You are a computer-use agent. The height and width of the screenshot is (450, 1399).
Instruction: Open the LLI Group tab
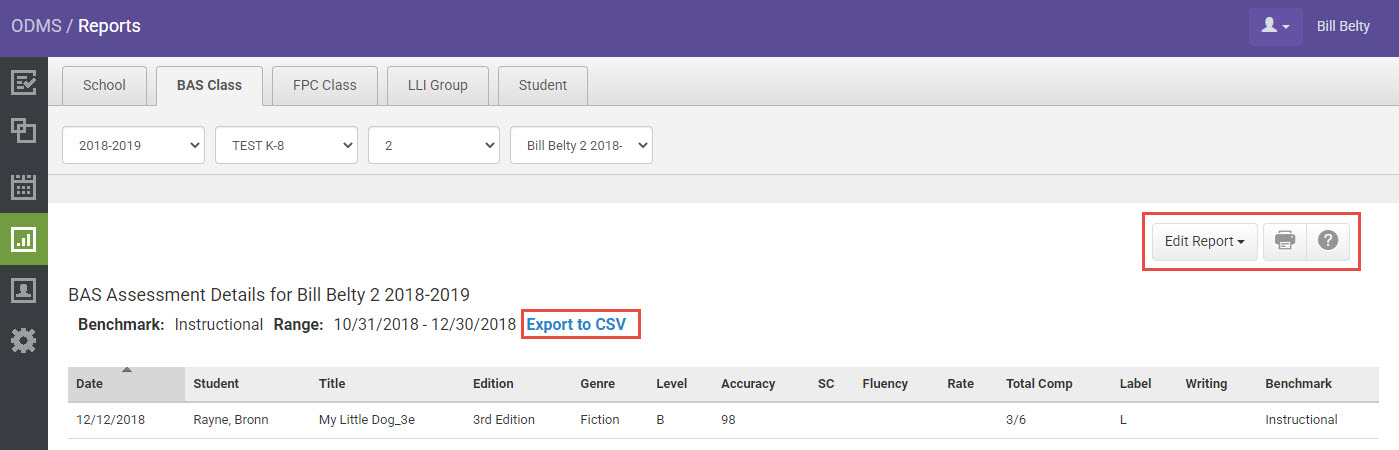437,85
